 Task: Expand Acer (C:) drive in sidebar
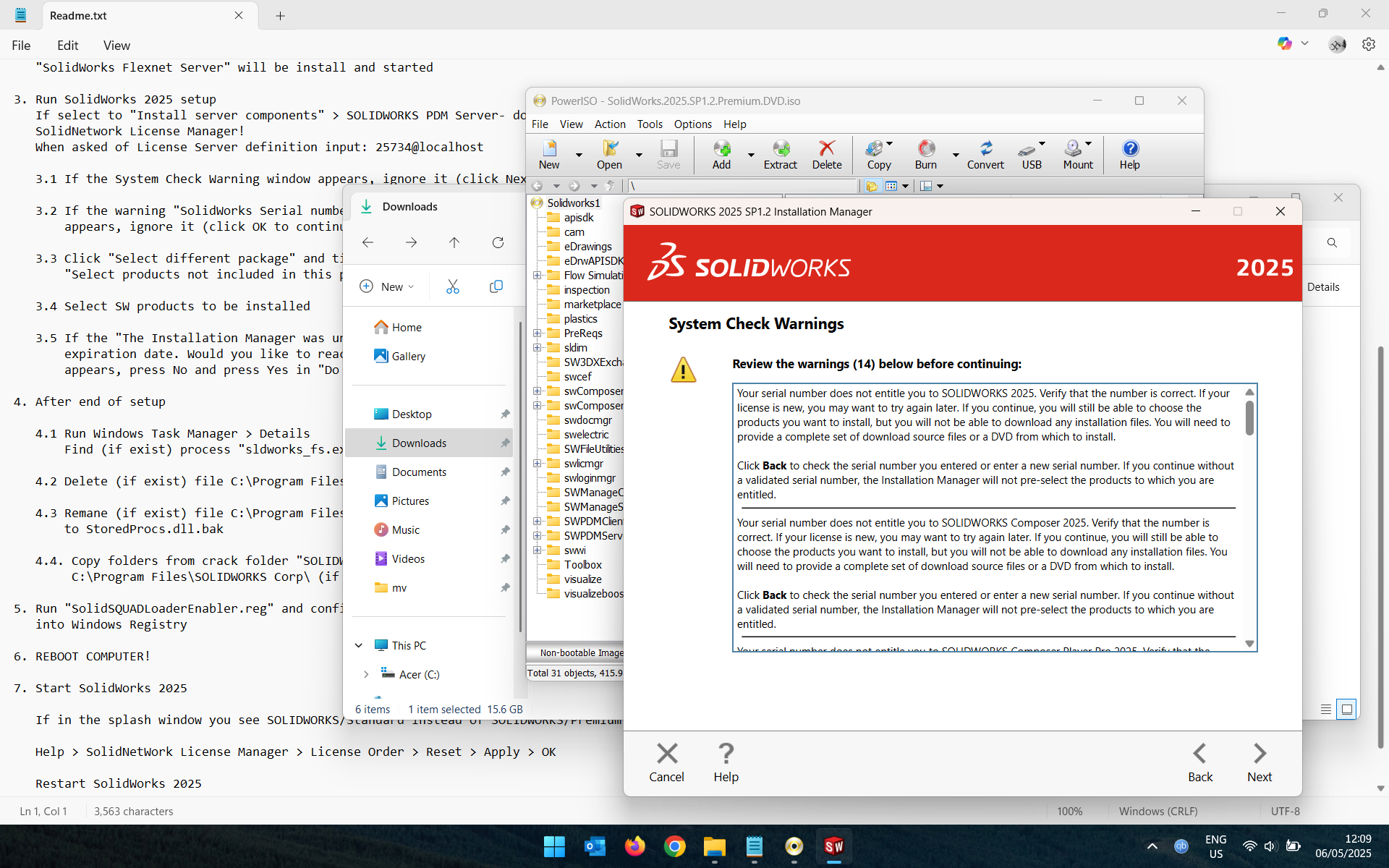pos(366,674)
